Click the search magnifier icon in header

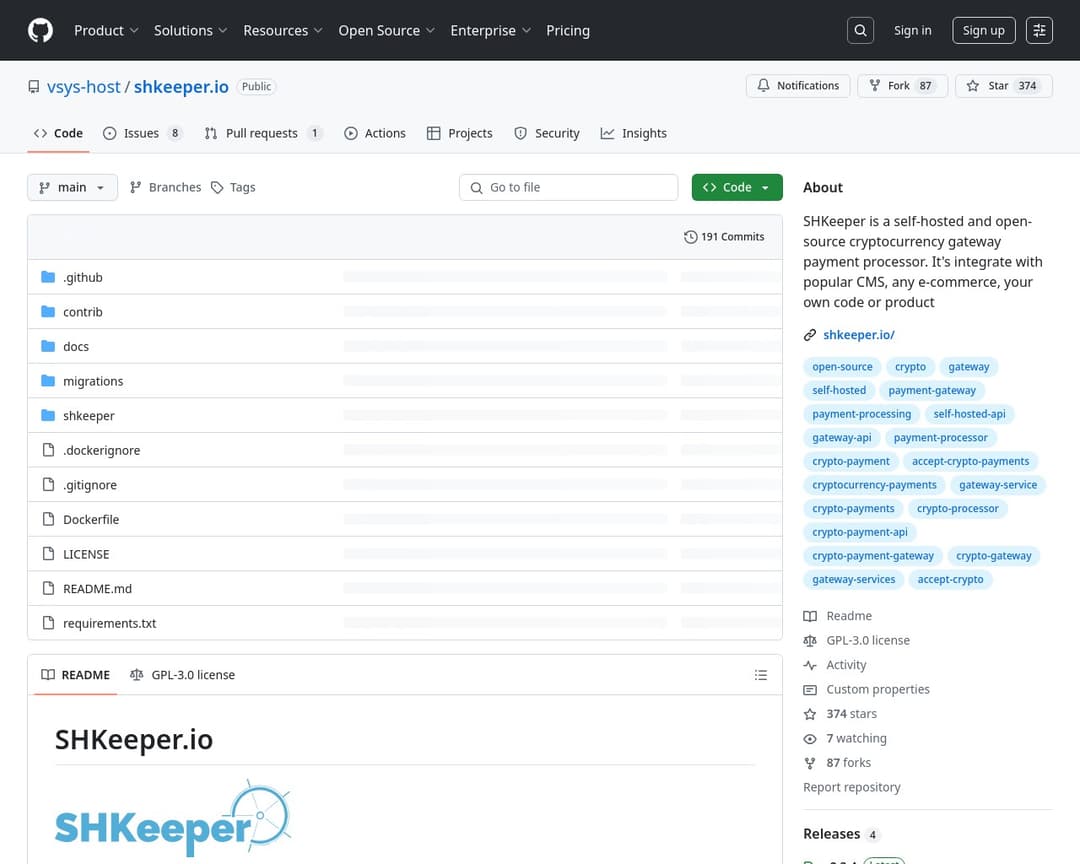click(x=860, y=30)
